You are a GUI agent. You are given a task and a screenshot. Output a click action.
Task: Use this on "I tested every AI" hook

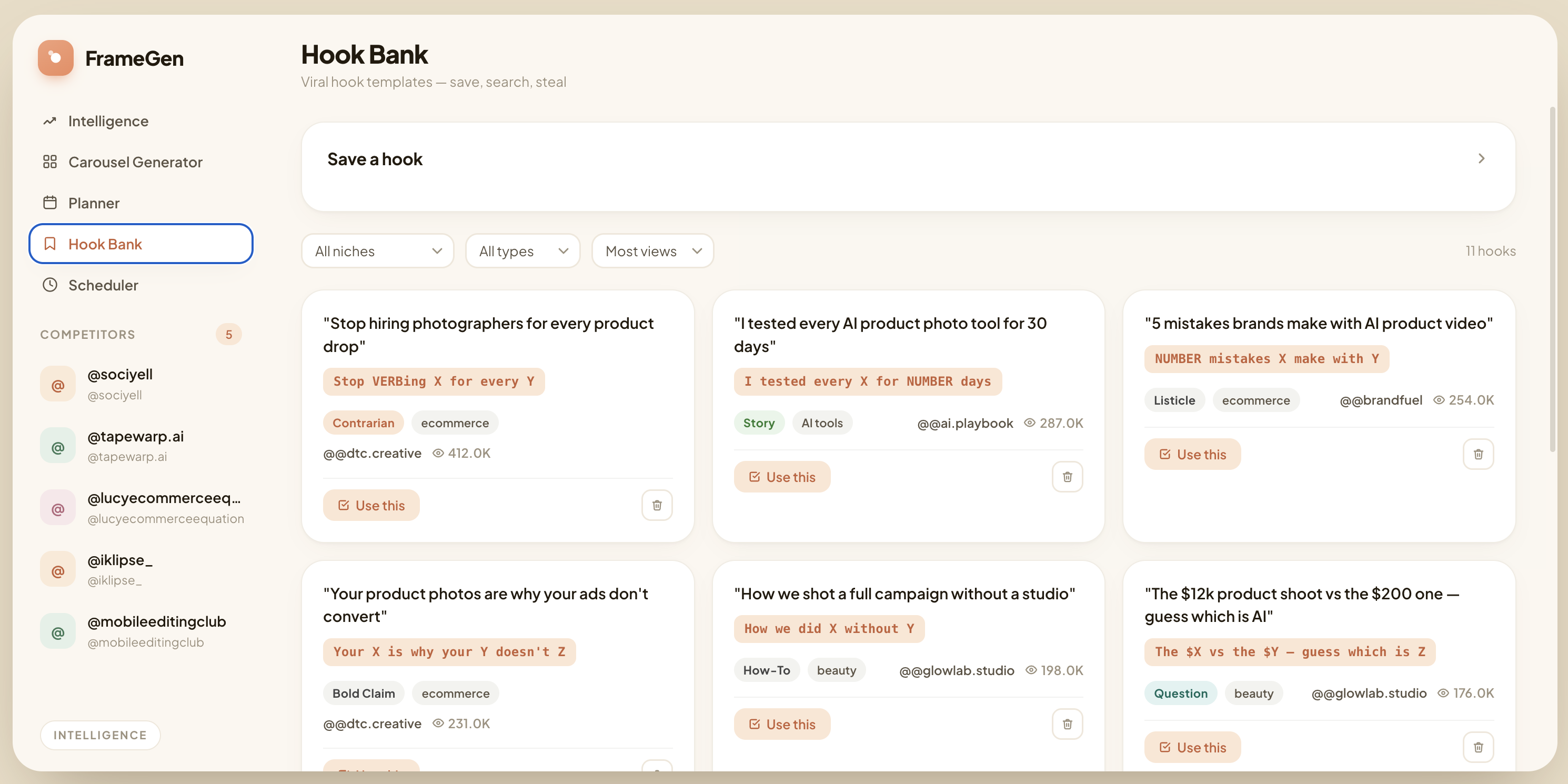[x=781, y=477]
